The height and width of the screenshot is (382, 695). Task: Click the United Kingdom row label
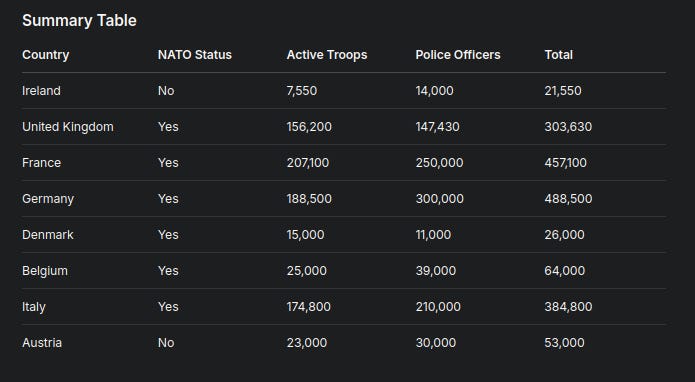pos(68,127)
